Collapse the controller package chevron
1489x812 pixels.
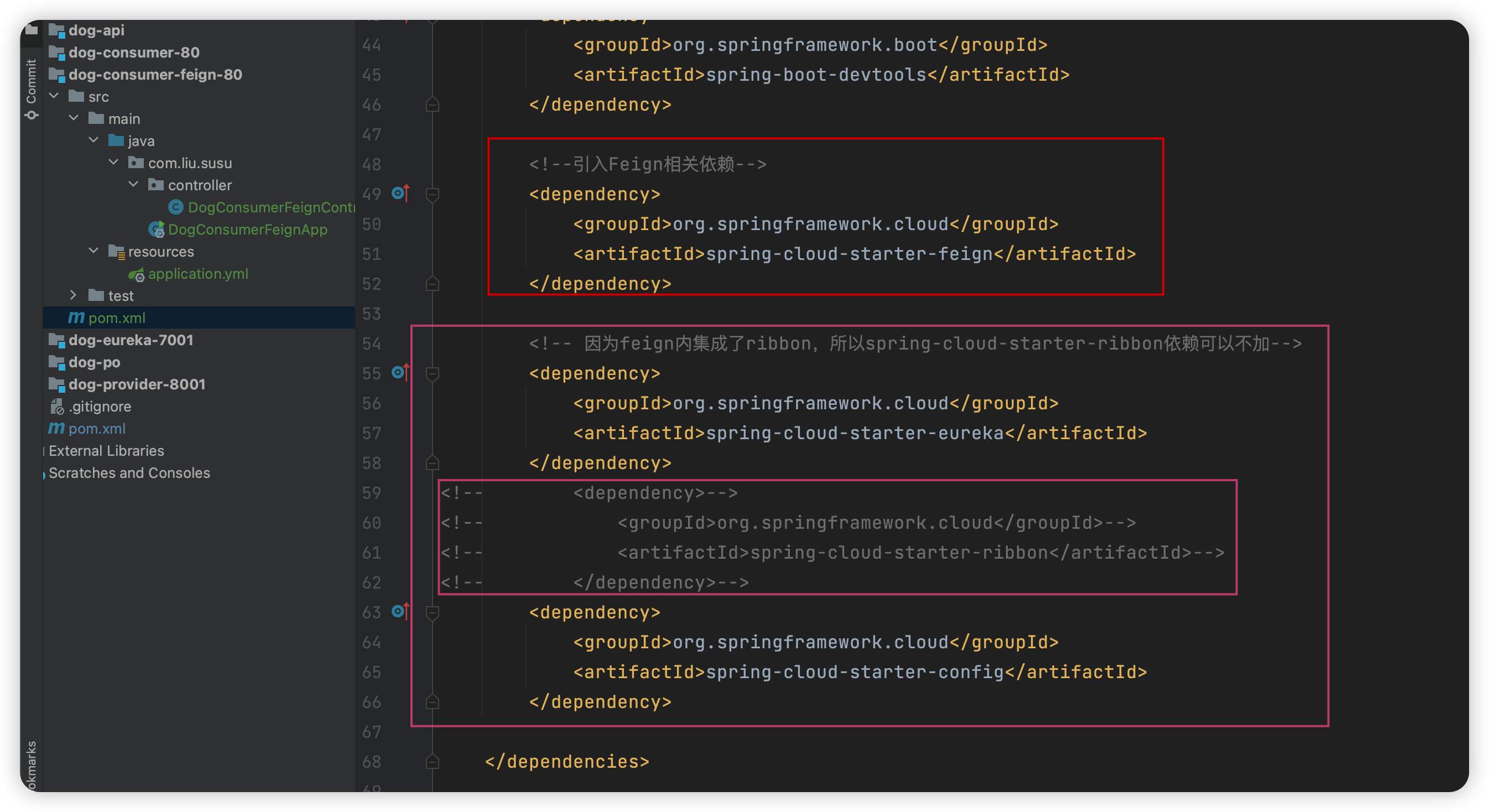click(x=133, y=184)
